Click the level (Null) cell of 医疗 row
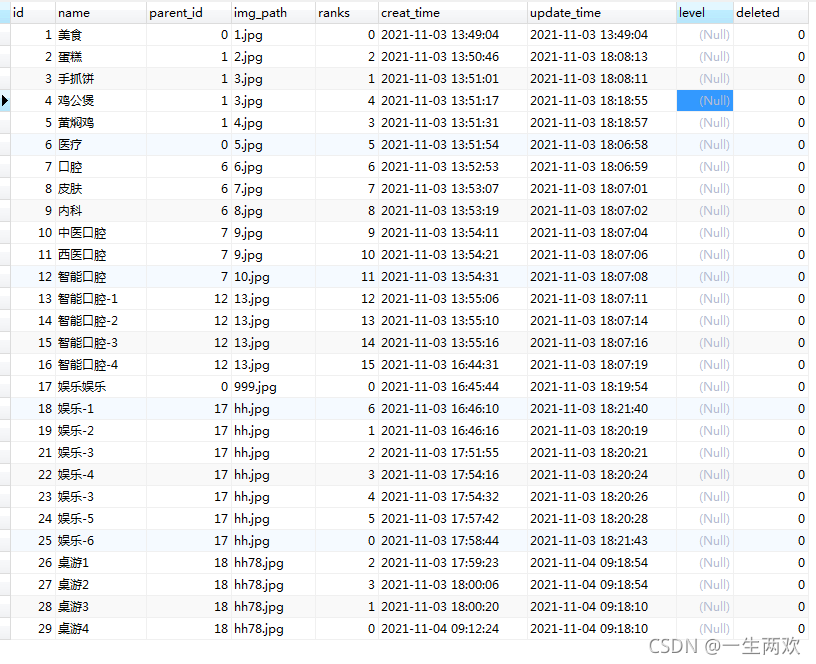The image size is (816, 664). pyautogui.click(x=705, y=145)
